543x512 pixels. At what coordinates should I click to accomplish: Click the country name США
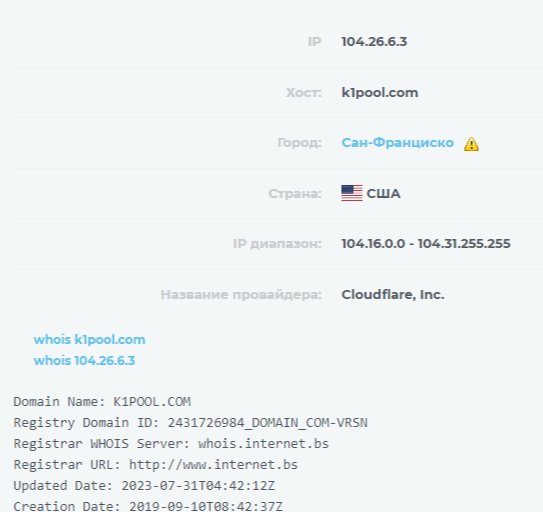coord(383,194)
